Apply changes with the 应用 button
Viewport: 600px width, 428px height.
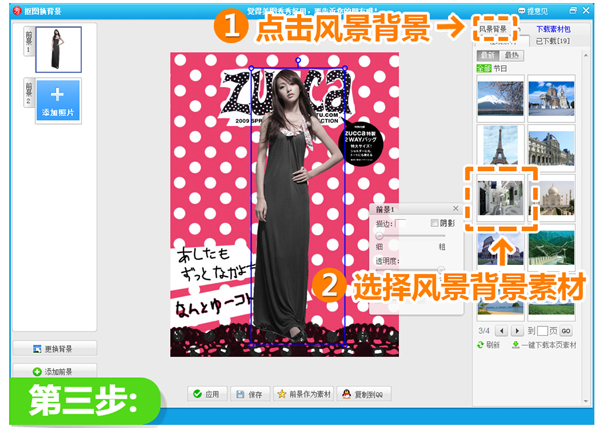pyautogui.click(x=207, y=394)
